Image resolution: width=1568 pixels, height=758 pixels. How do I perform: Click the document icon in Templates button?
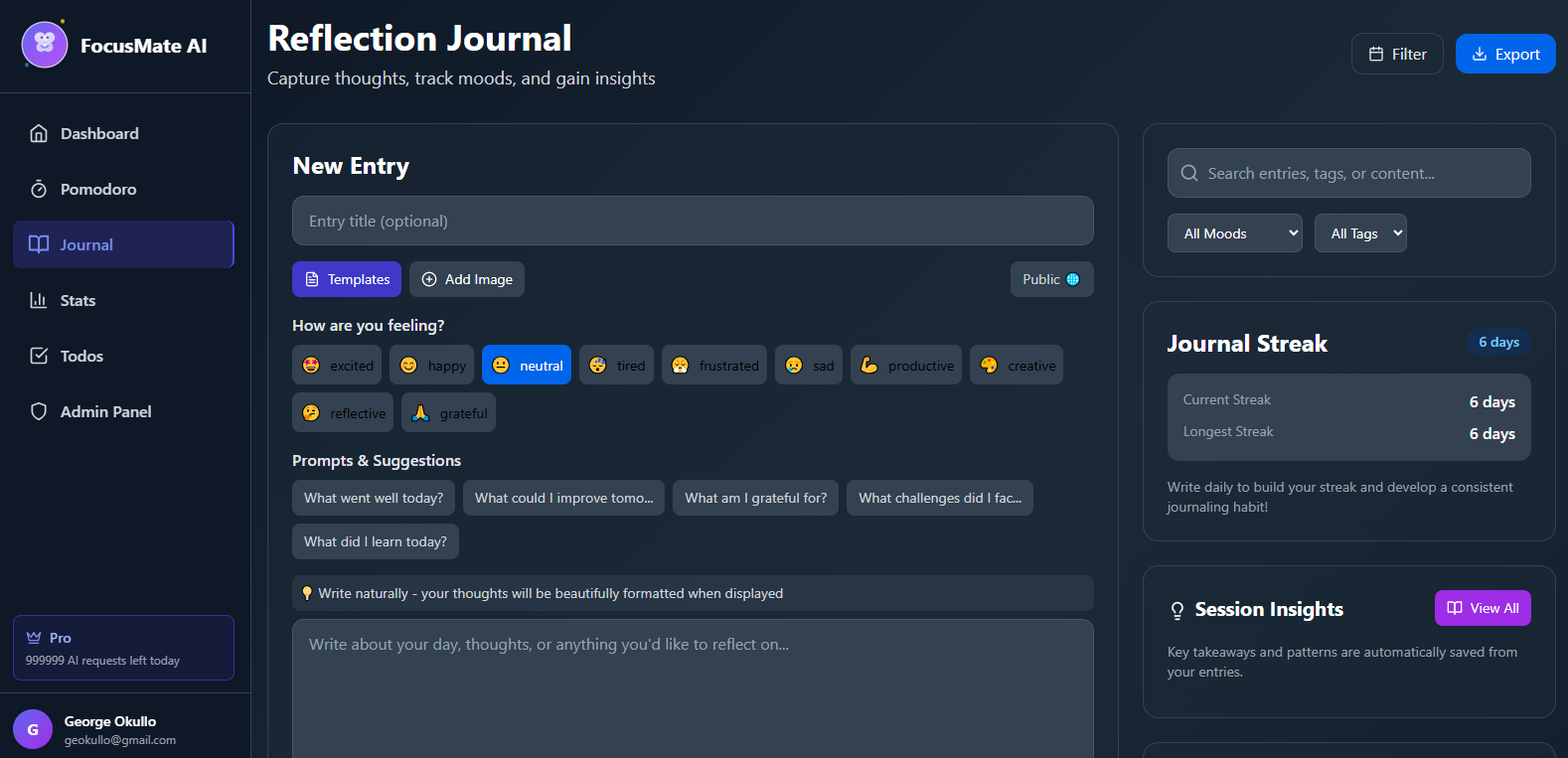(312, 279)
